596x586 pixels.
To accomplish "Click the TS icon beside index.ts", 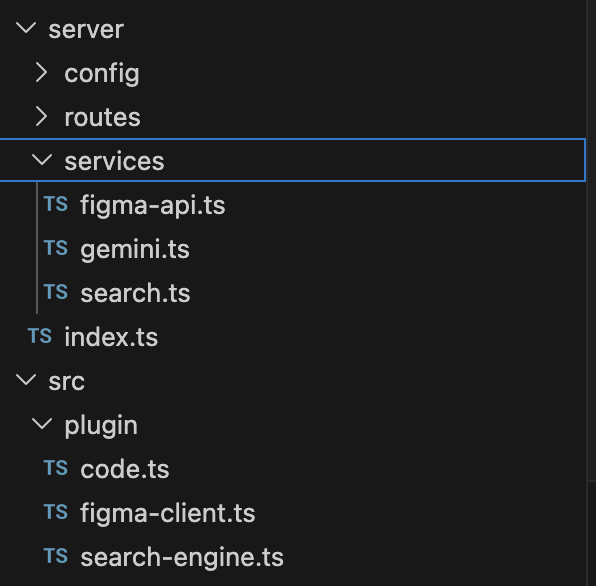I will pos(40,336).
